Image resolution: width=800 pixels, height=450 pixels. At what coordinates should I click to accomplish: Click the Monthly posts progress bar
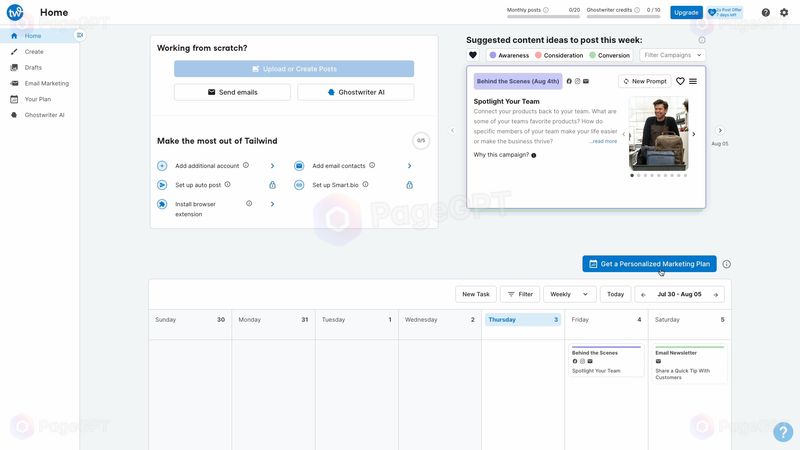[x=543, y=17]
